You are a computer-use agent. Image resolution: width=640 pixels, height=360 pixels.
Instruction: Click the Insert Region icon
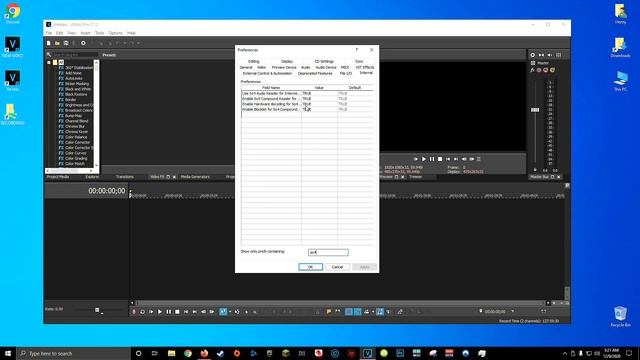(x=338, y=312)
